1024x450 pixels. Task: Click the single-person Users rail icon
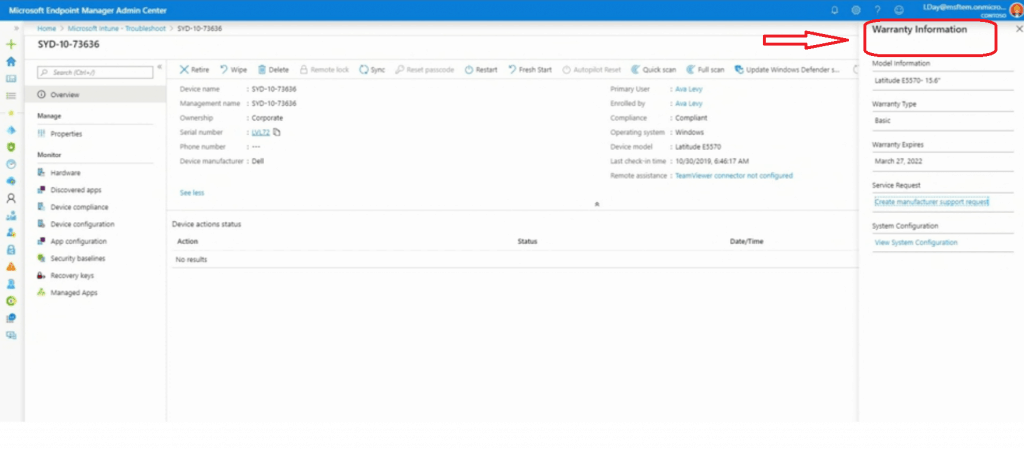click(10, 199)
